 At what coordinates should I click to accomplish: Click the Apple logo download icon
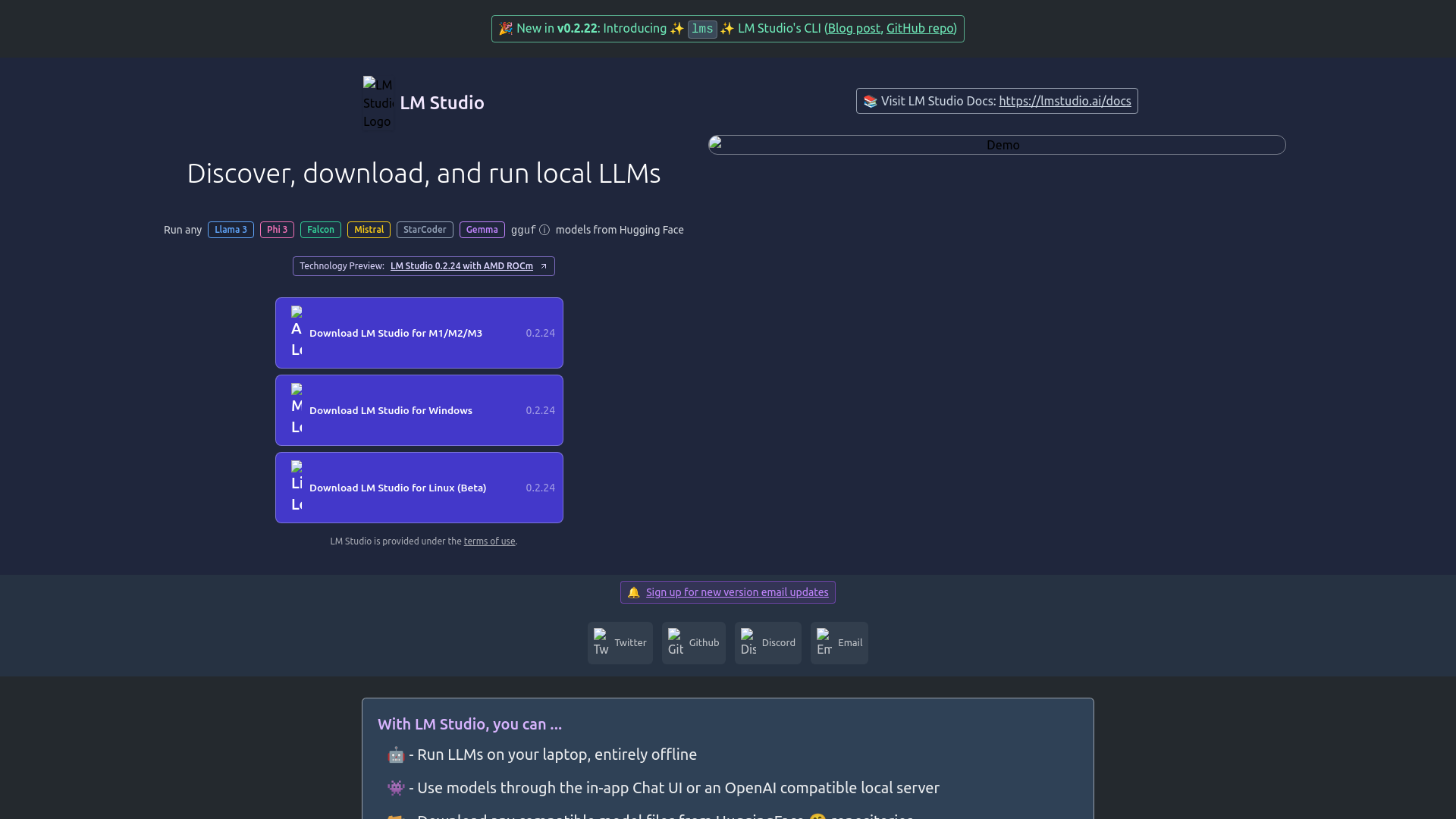(297, 332)
